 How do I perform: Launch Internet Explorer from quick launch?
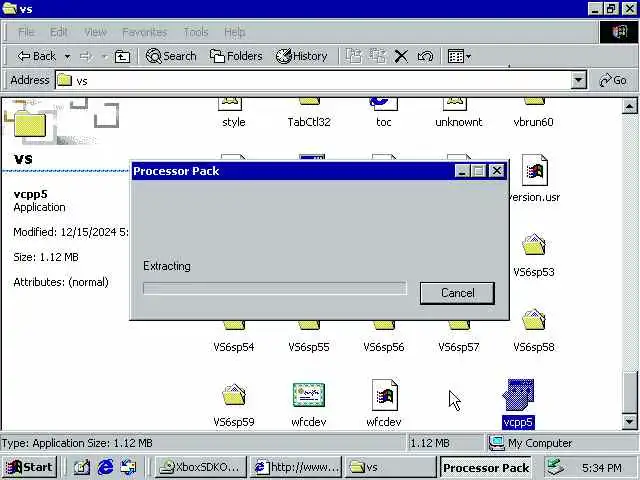[x=105, y=467]
